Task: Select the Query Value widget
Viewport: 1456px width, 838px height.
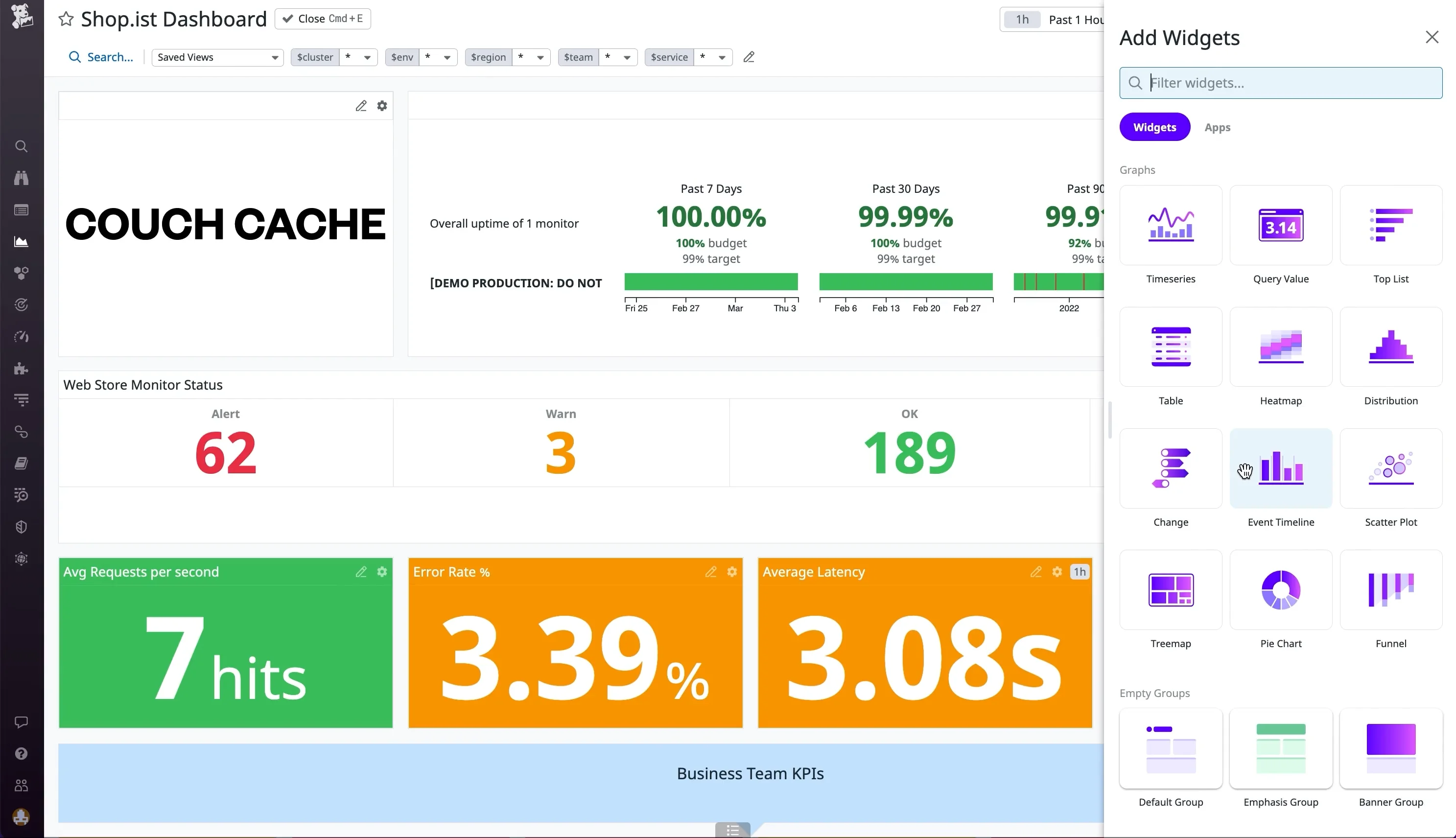Action: (1280, 225)
